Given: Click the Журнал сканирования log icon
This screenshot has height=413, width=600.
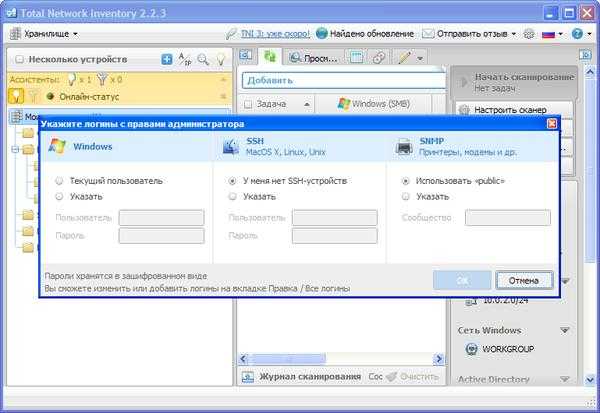Looking at the screenshot, I should [248, 377].
